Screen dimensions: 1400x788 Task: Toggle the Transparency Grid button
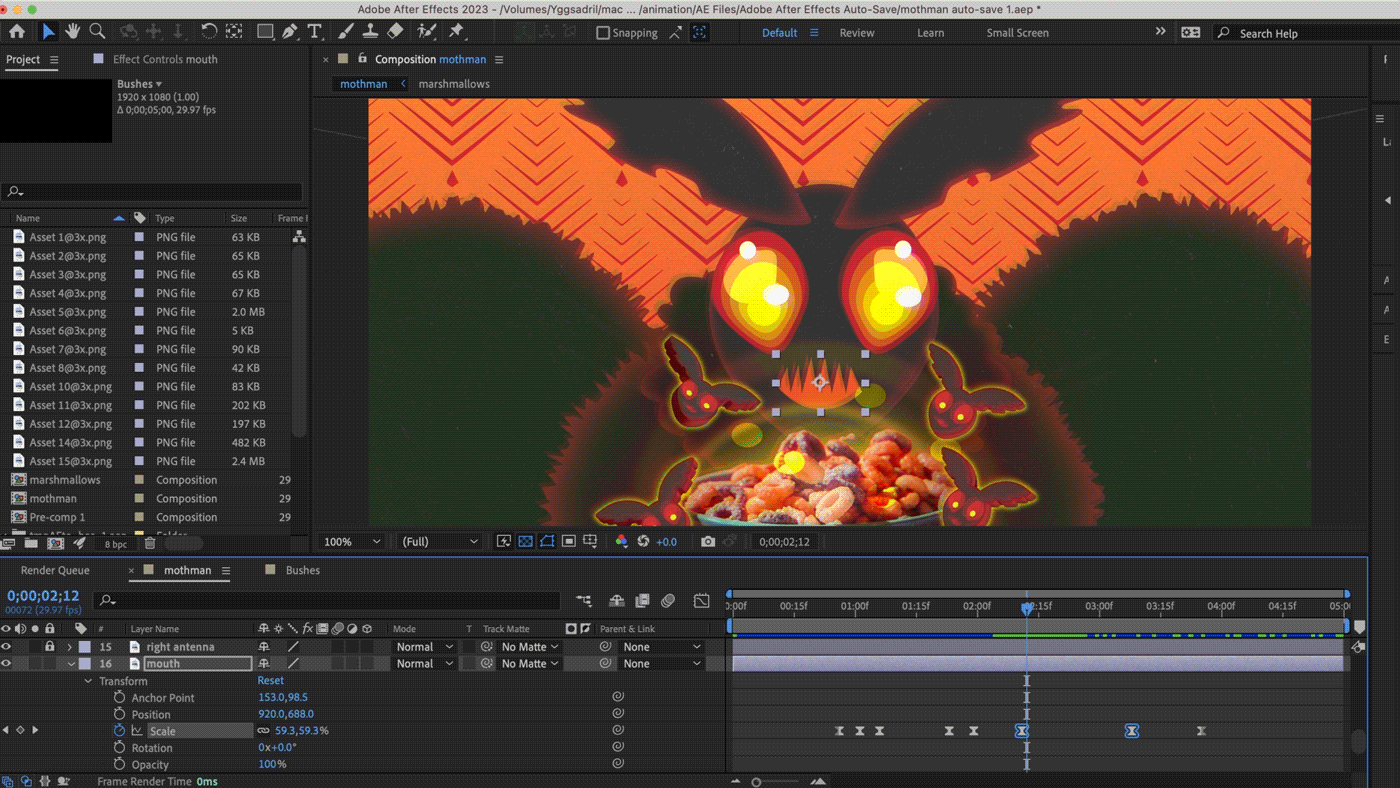coord(526,541)
